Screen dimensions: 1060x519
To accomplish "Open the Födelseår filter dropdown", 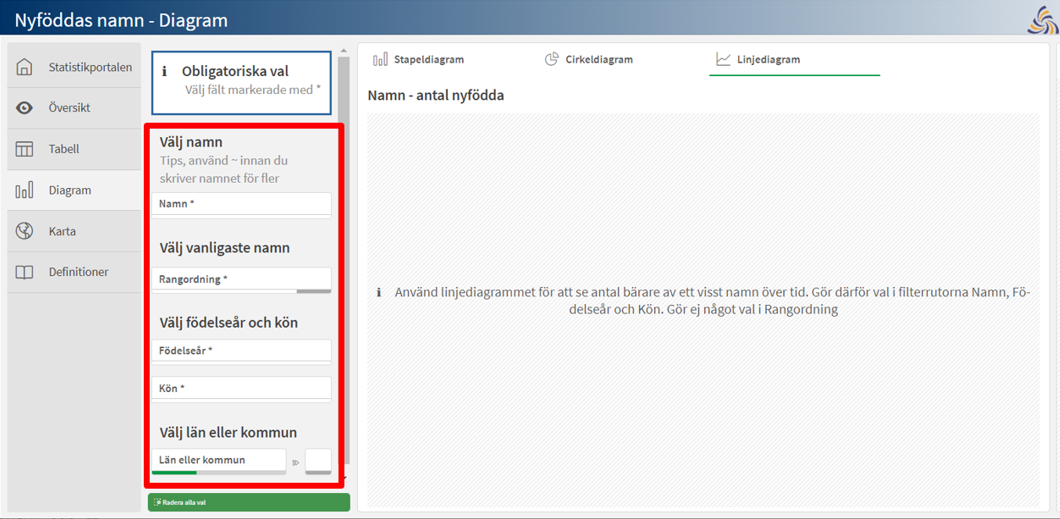I will (241, 351).
